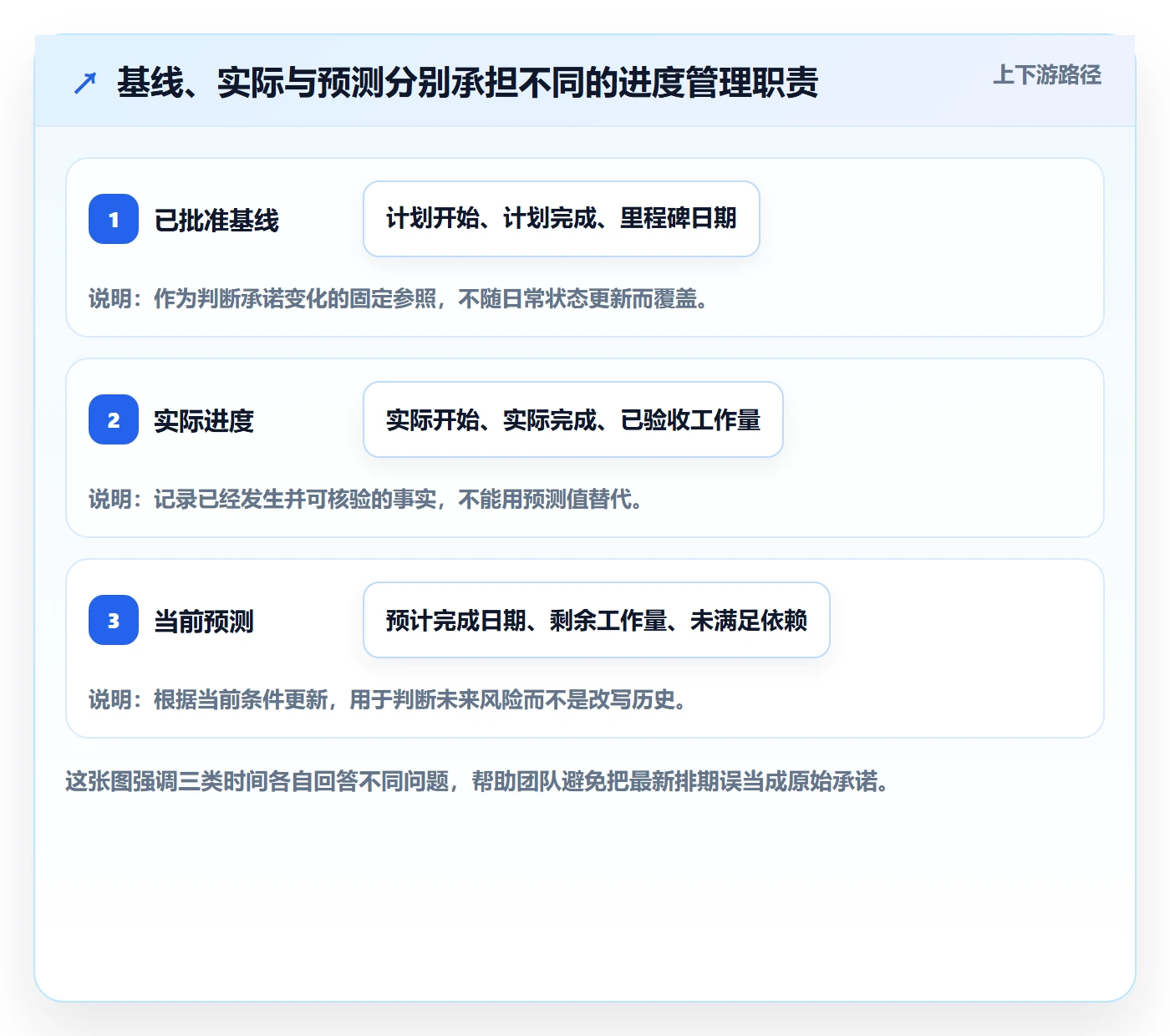Click the note starting 说明：作为判断承诺变化的固定参照
Screen dimensions: 1170x1036
tap(399, 299)
